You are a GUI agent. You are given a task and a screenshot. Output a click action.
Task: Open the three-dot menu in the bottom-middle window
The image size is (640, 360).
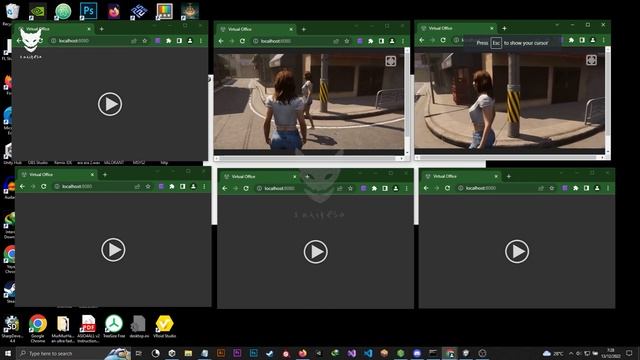coord(407,189)
